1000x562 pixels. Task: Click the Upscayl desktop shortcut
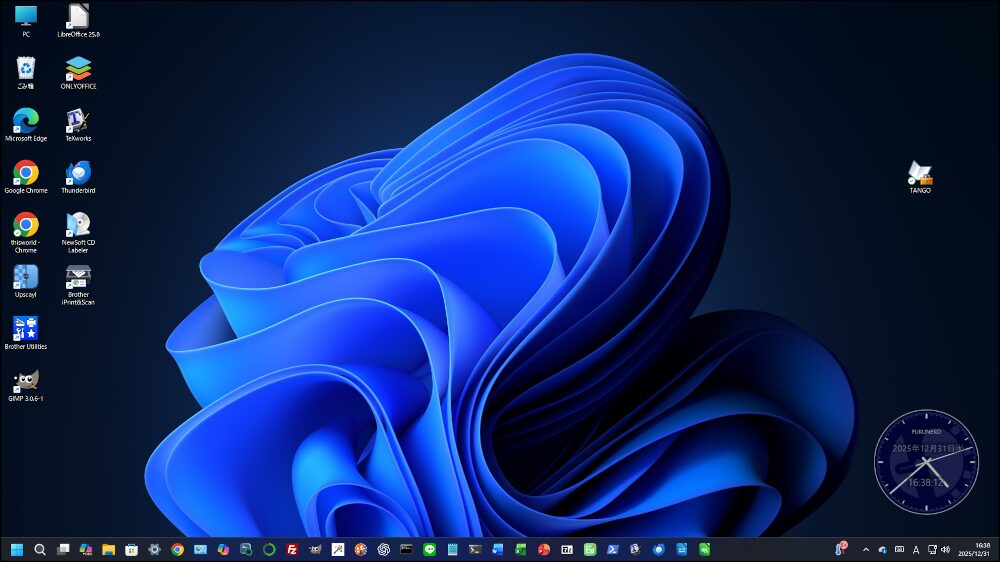pos(26,277)
